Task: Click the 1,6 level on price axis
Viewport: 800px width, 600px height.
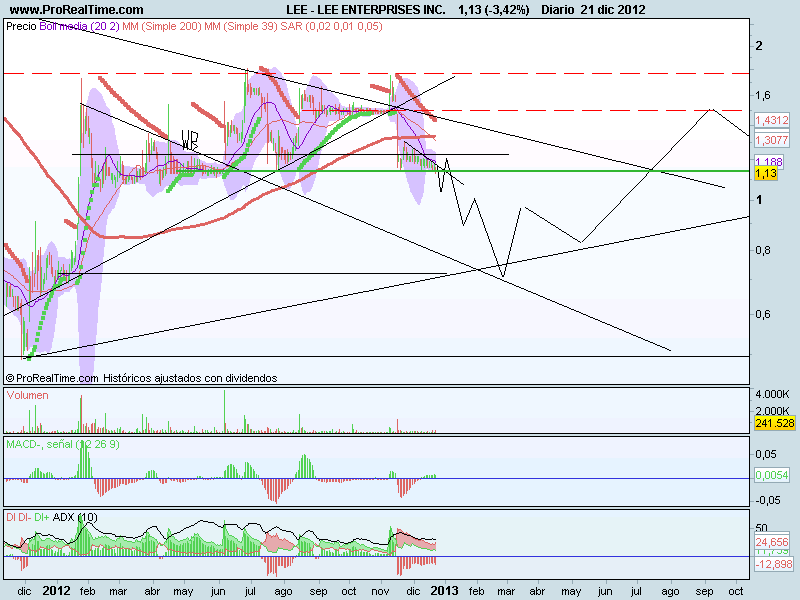Action: pyautogui.click(x=763, y=95)
